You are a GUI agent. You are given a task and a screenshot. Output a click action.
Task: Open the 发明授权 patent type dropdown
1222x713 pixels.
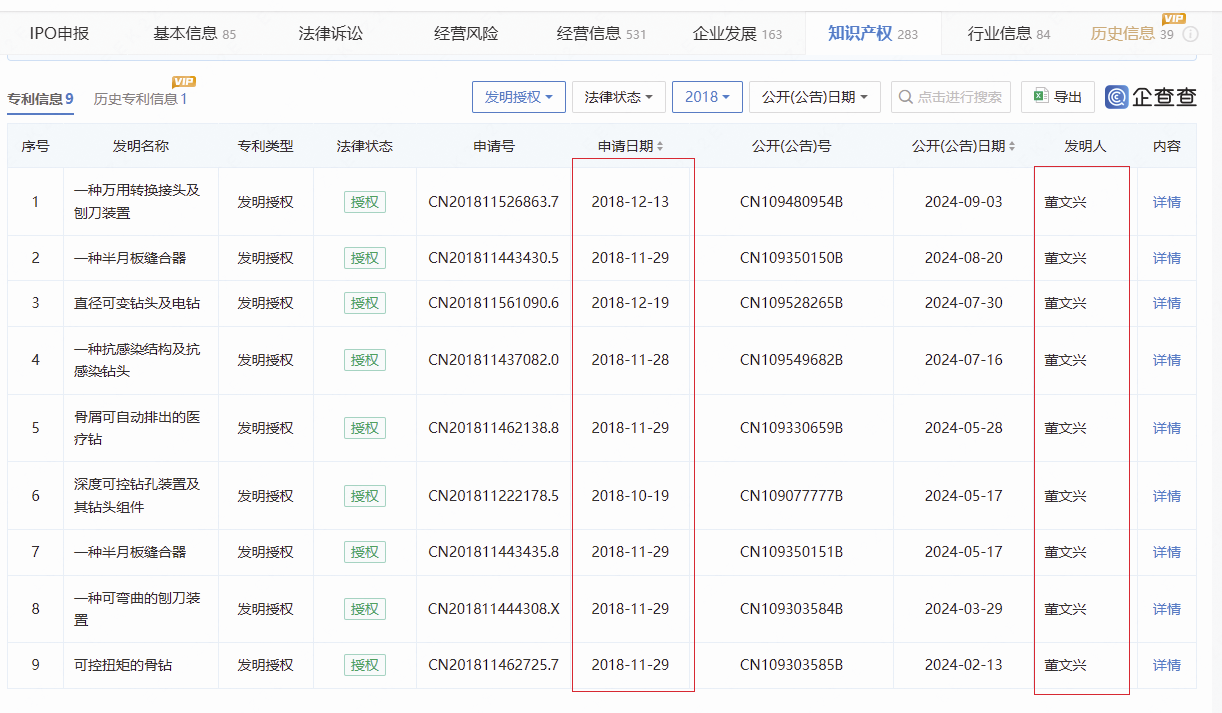tap(519, 97)
